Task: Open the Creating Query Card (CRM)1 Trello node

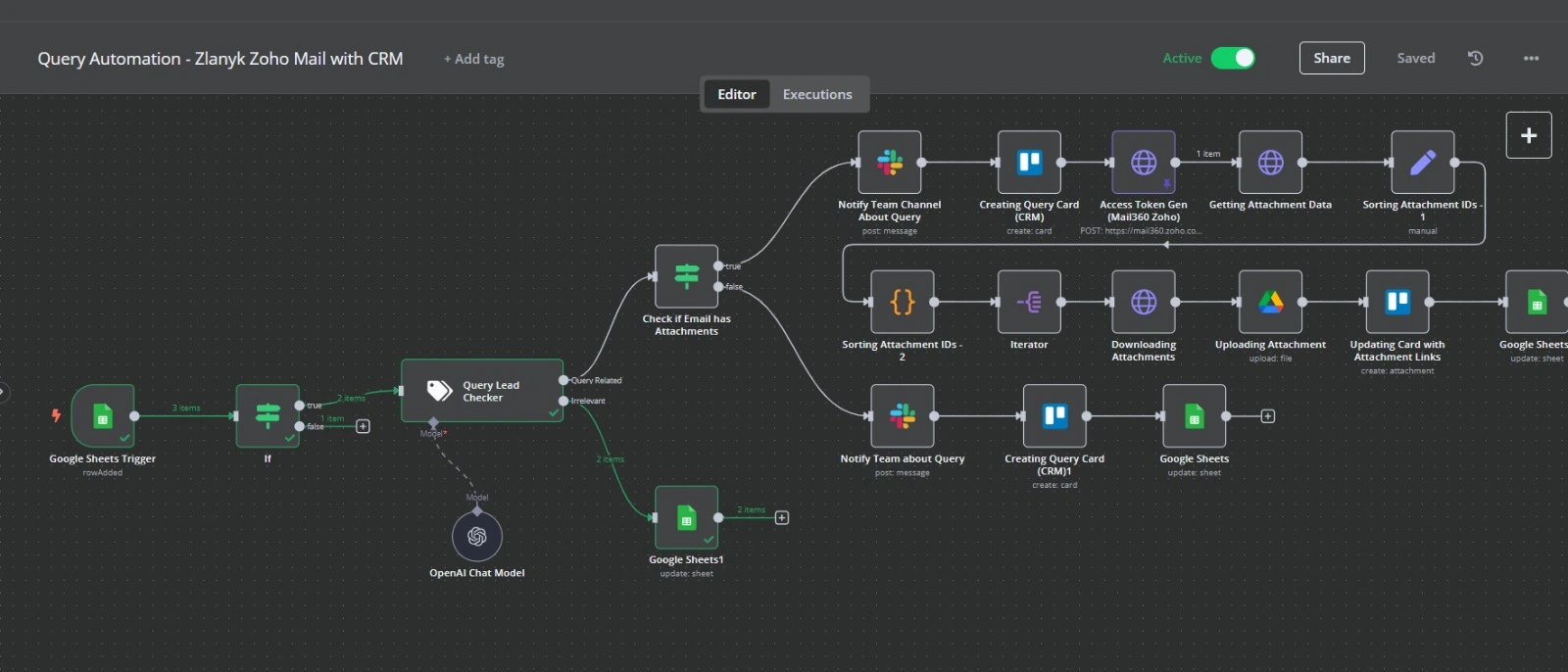Action: tap(1054, 416)
